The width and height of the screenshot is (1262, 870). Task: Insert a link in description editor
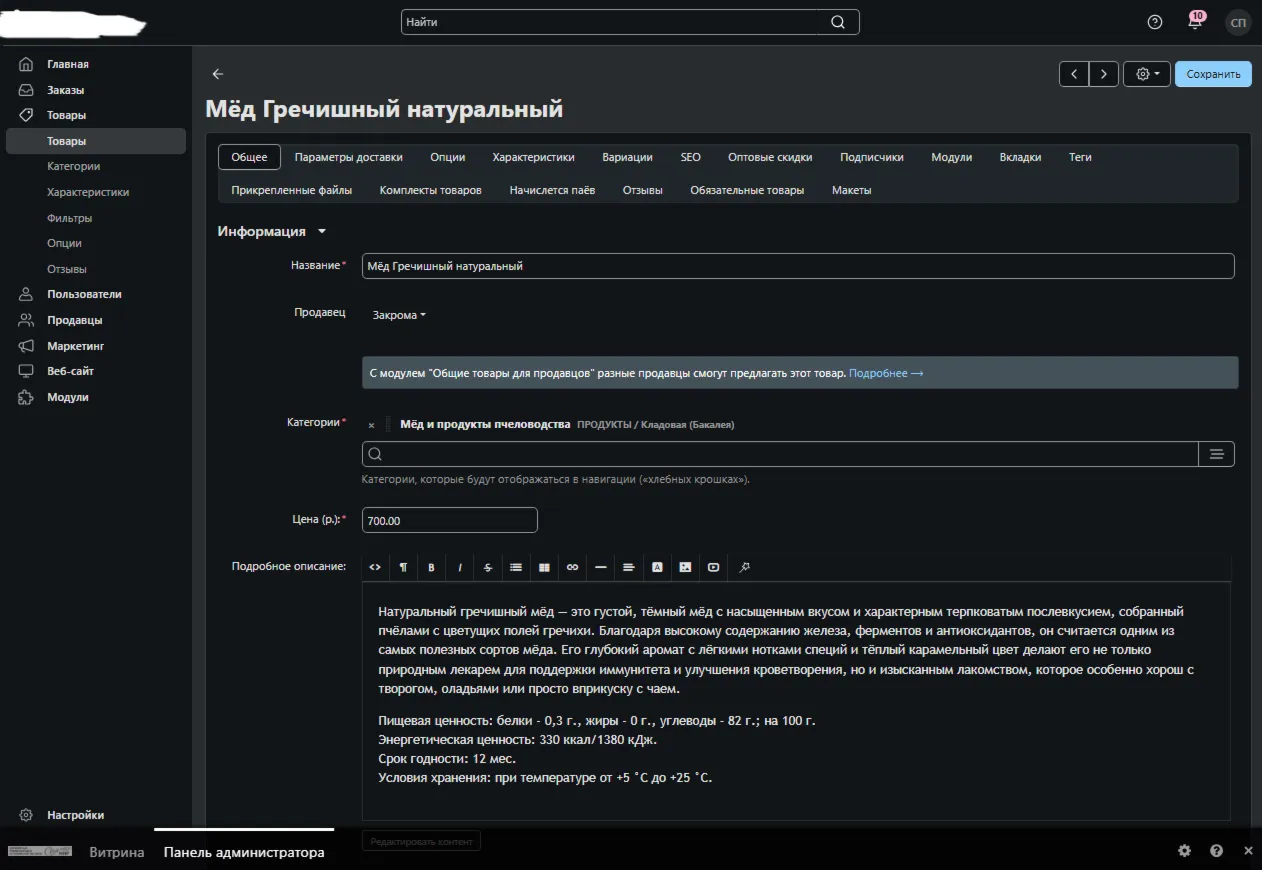572,567
